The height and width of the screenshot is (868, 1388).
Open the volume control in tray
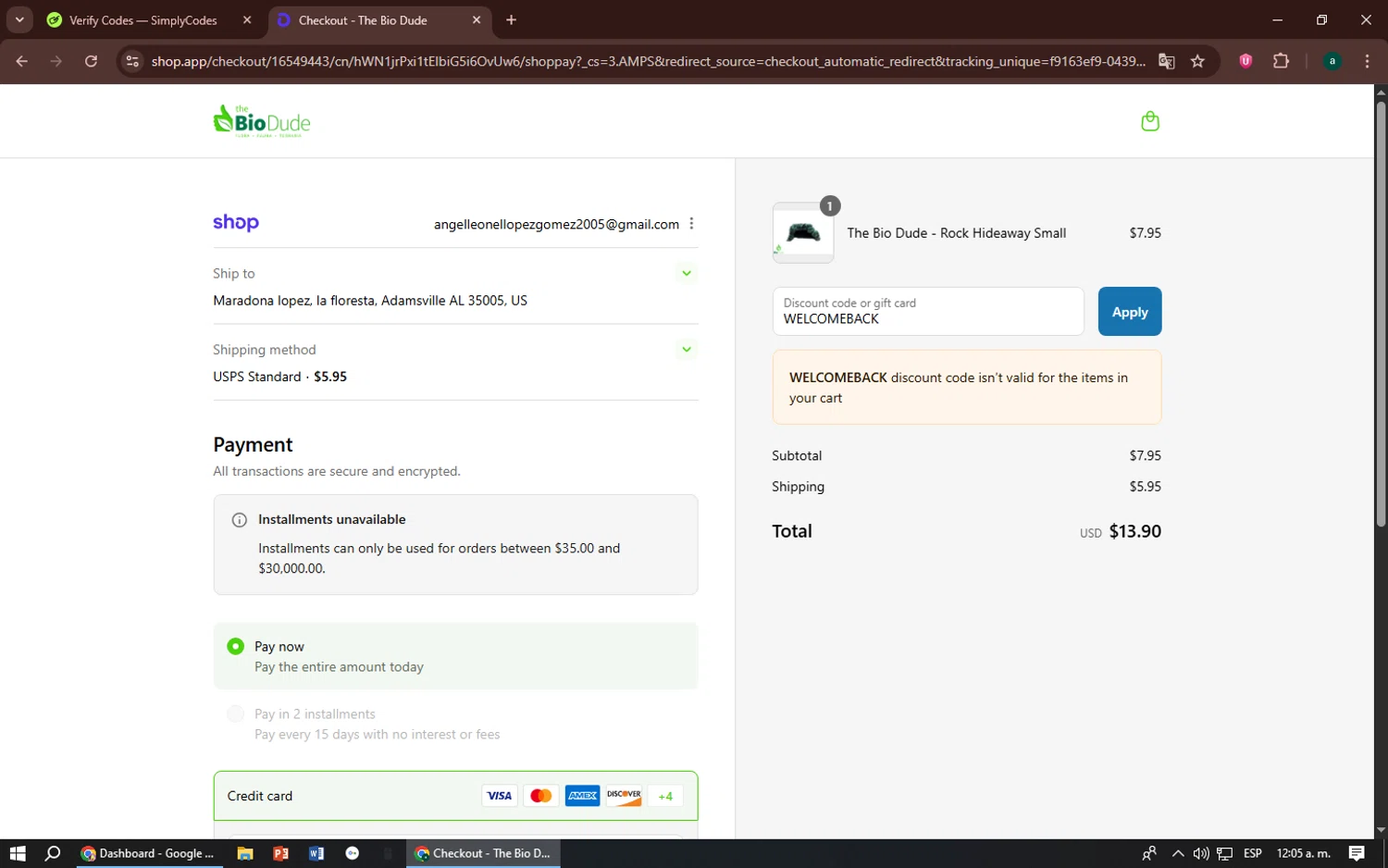click(x=1201, y=853)
